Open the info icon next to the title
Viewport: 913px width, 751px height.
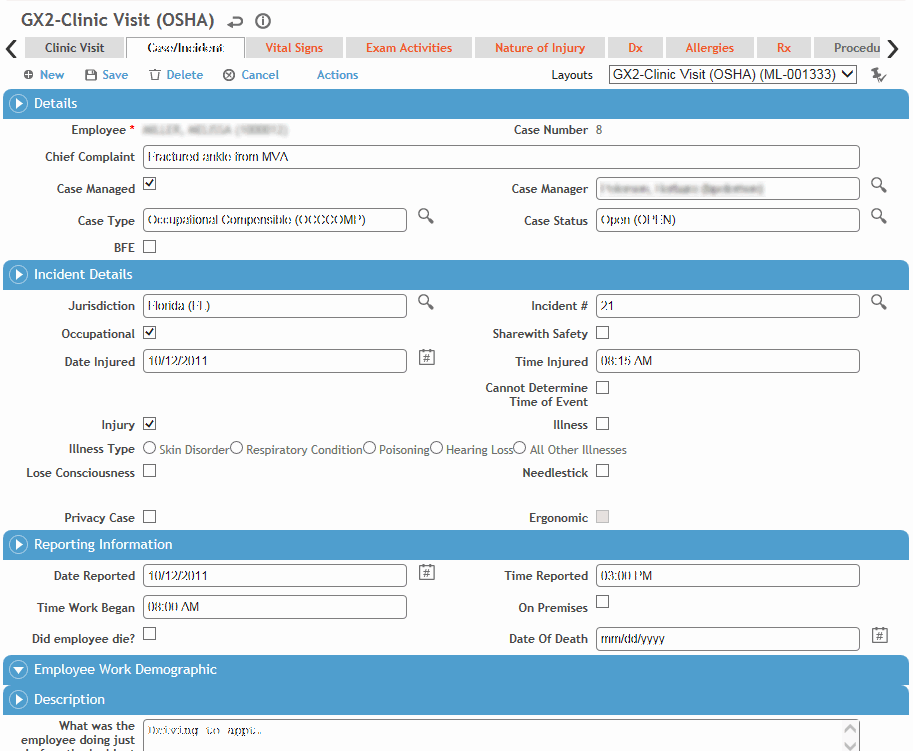263,22
